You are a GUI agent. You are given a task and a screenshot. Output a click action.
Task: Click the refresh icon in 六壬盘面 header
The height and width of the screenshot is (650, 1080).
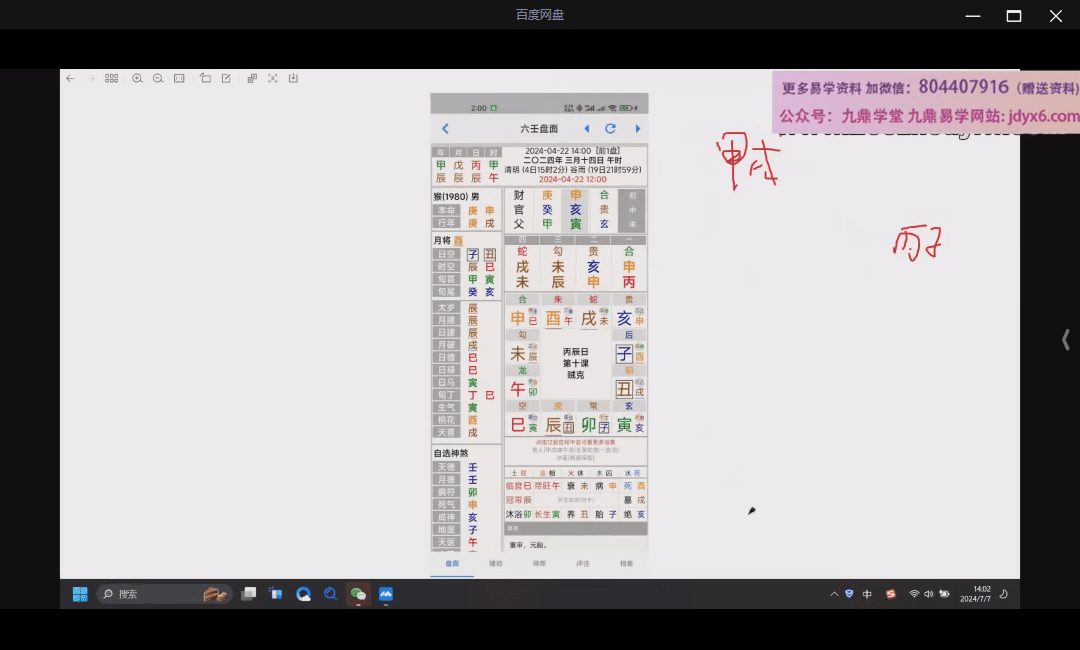[610, 129]
